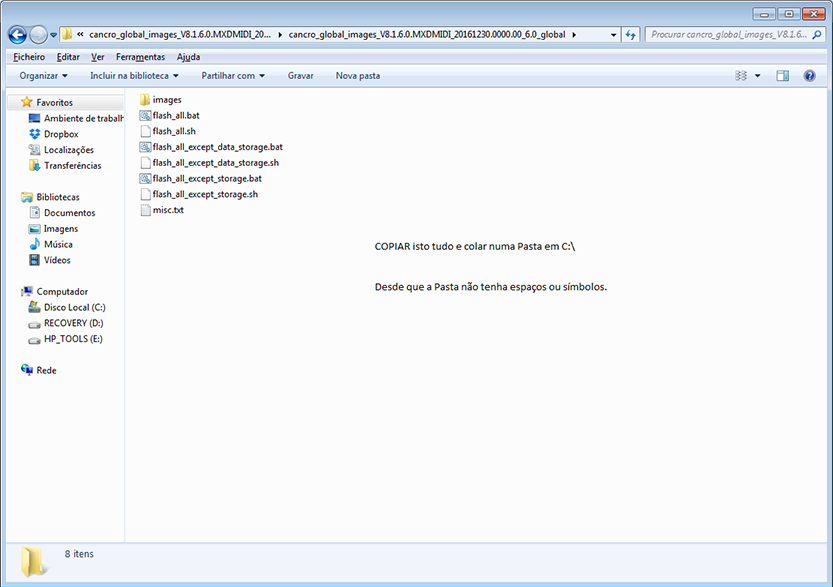
Task: Open Dropbox in Favoritos sidebar
Action: [60, 134]
